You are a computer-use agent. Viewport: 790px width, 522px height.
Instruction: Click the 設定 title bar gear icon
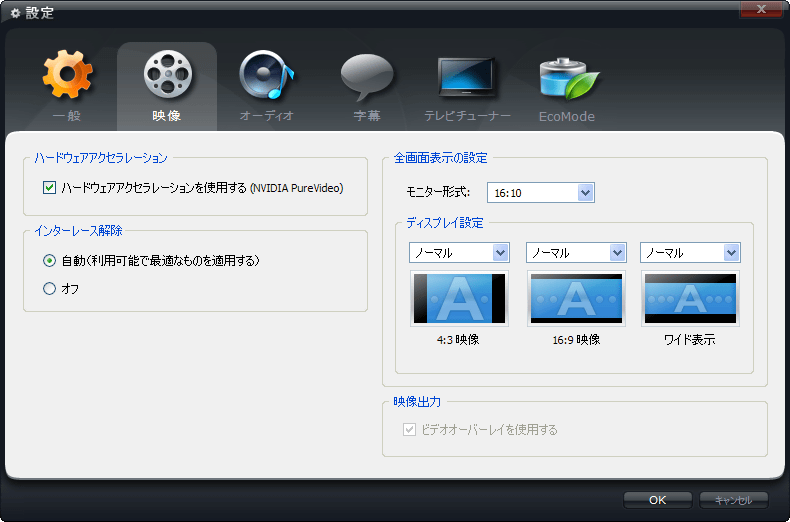(x=16, y=14)
